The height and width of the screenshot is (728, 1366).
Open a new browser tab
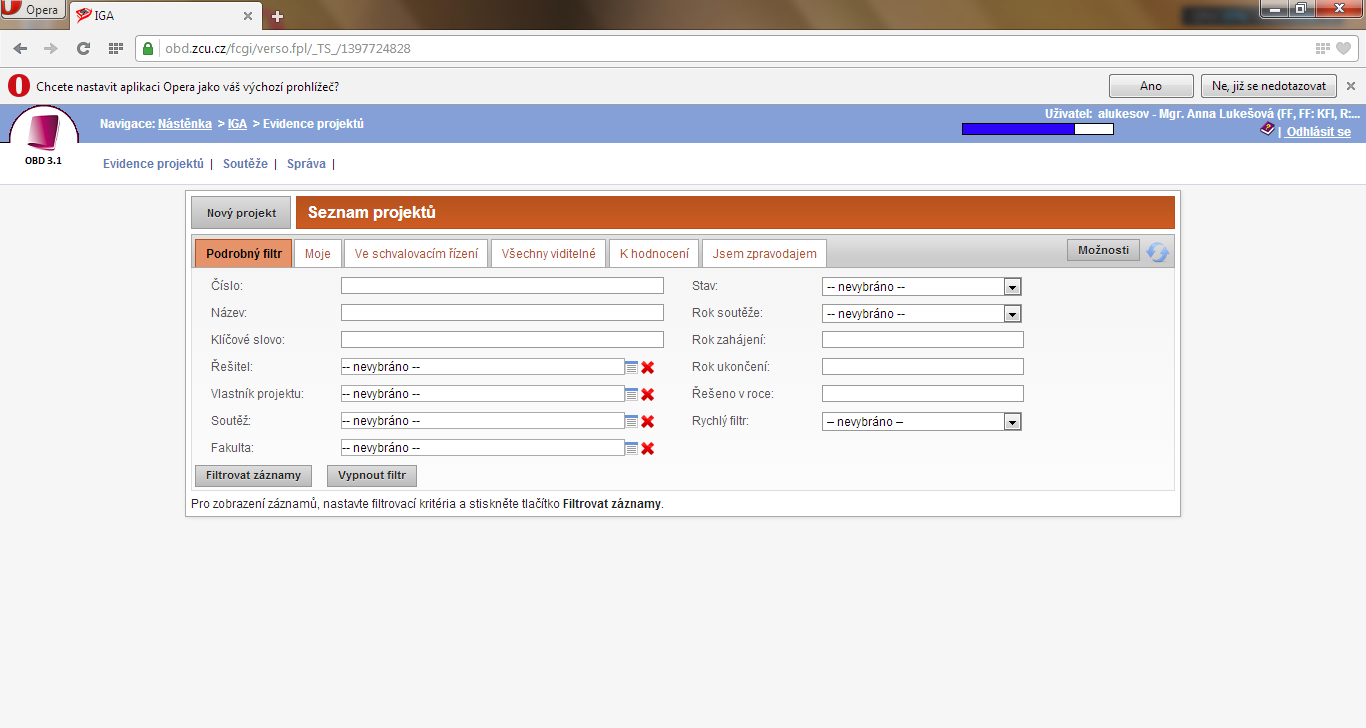277,16
